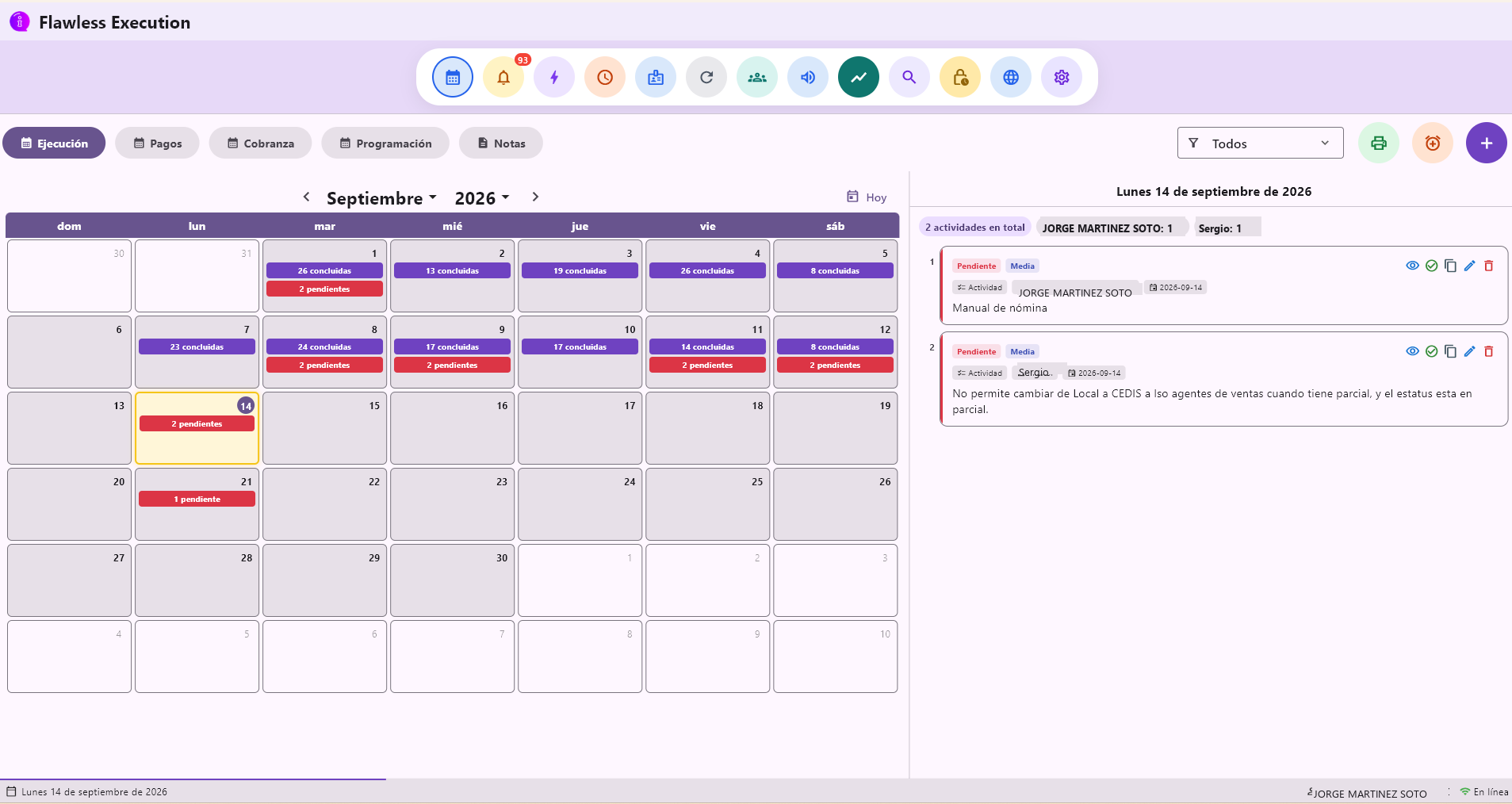Open the Todos filter dropdown
1512x804 pixels.
1260,143
